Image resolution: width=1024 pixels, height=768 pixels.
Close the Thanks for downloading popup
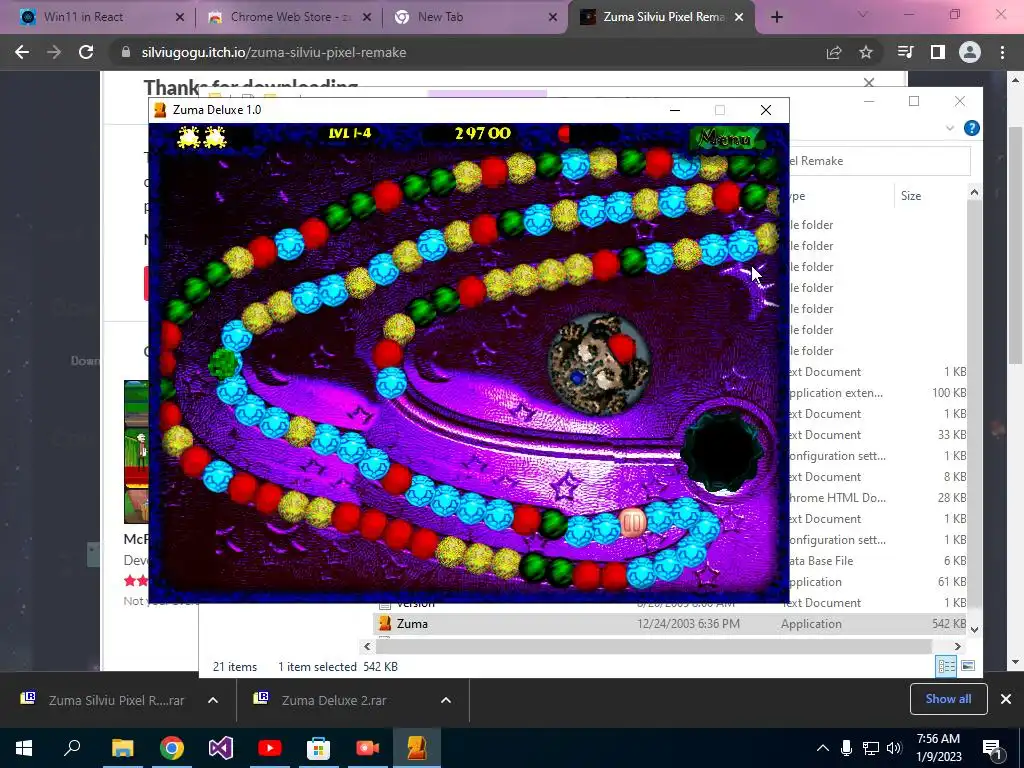[x=869, y=82]
